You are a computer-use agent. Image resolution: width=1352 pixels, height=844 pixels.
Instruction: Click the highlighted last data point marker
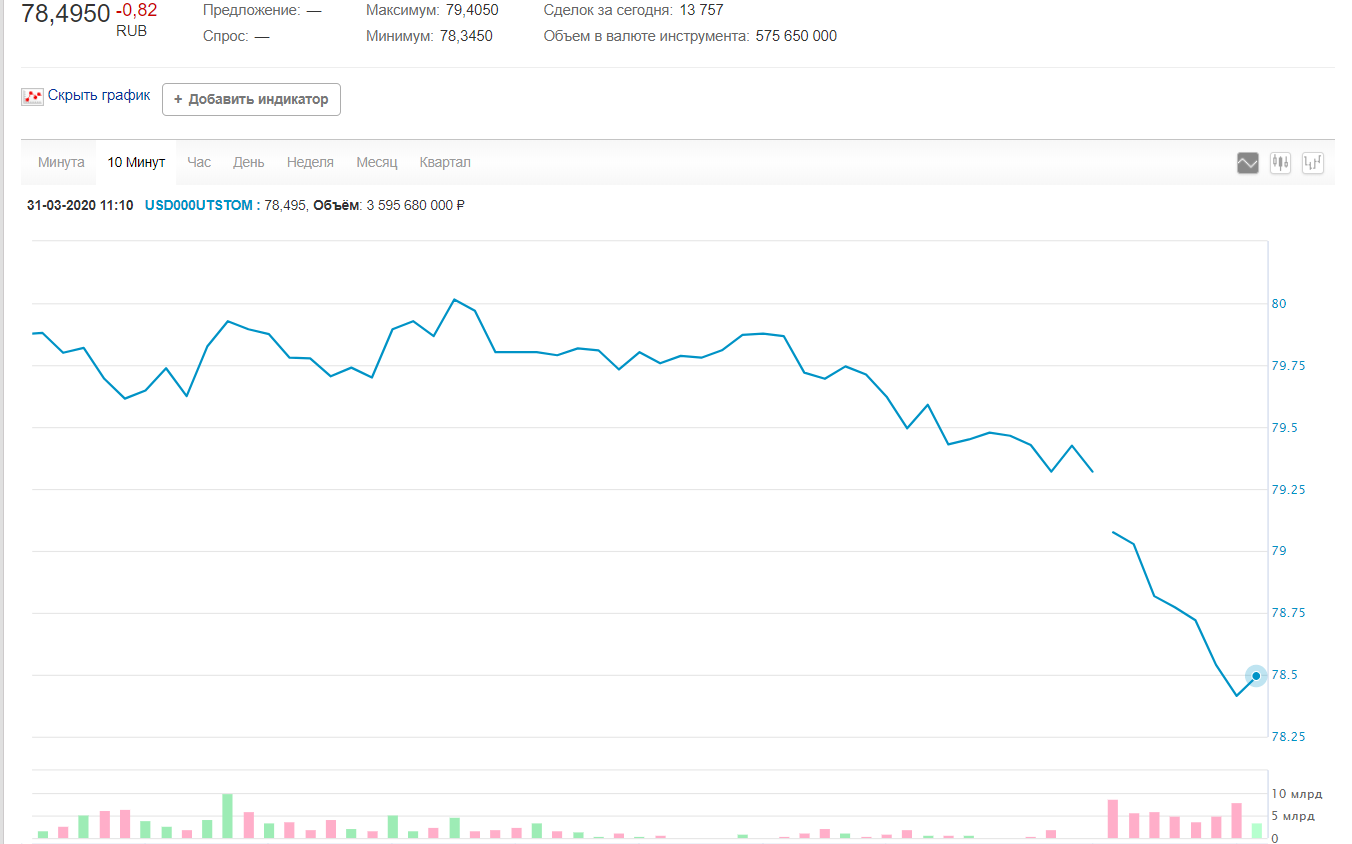pos(1256,676)
